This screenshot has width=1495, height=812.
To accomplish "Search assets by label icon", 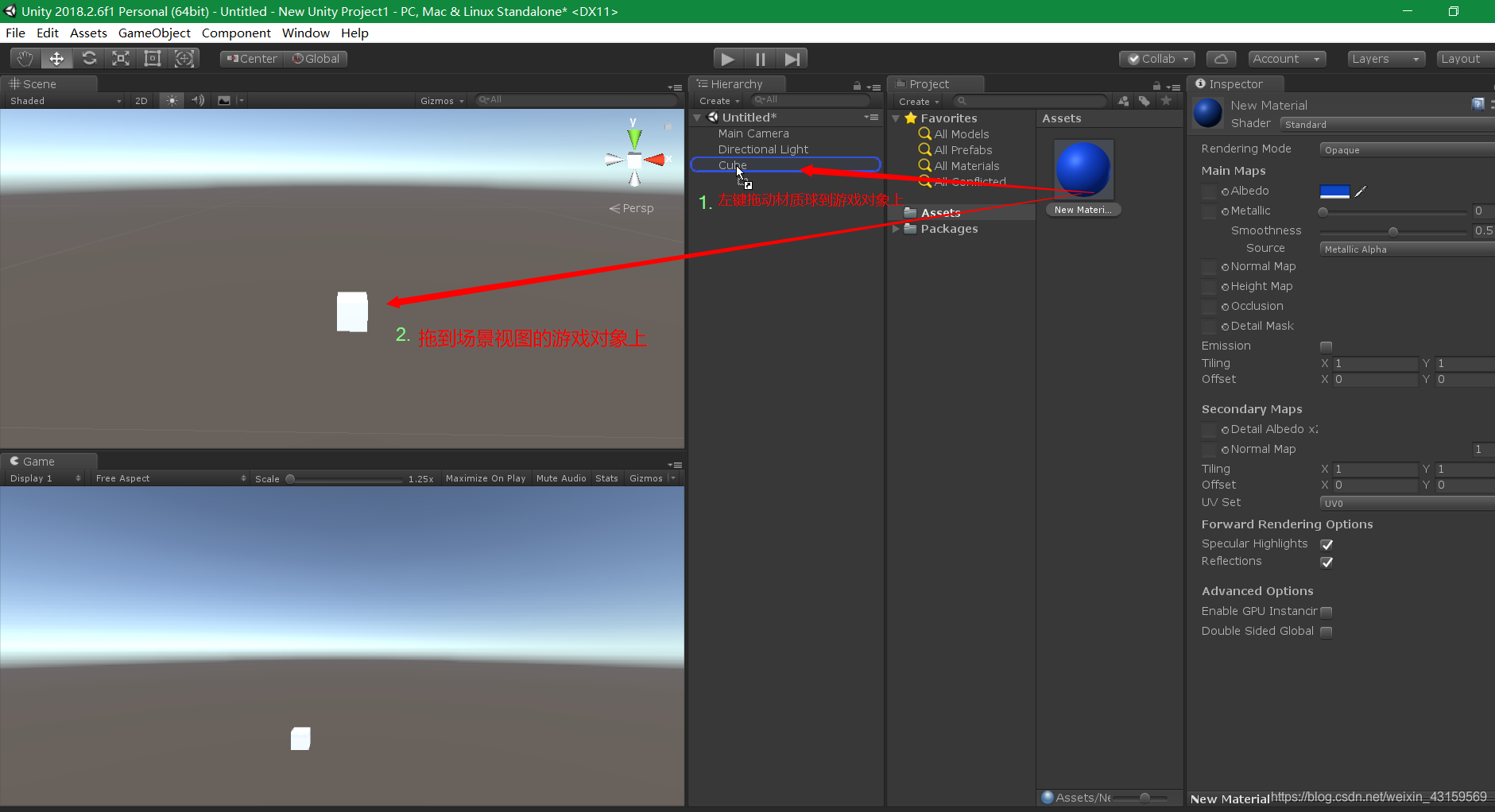I will tap(1144, 101).
